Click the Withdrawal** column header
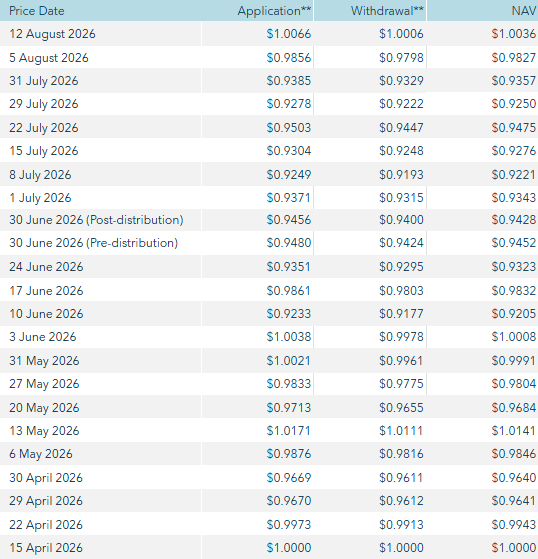This screenshot has height=559, width=538. pos(387,11)
